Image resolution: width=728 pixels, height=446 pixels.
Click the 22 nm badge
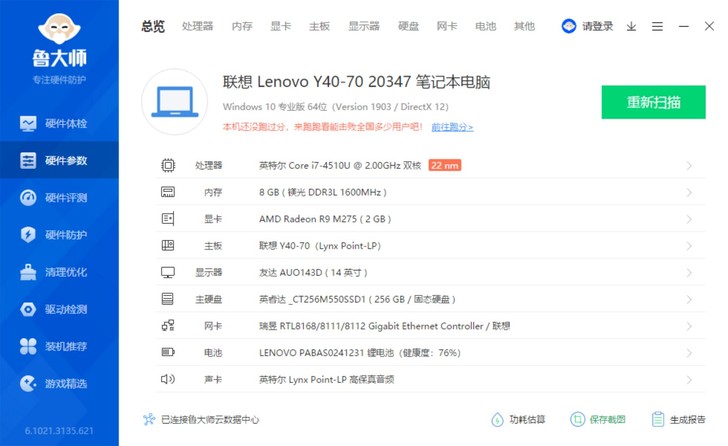[x=445, y=165]
